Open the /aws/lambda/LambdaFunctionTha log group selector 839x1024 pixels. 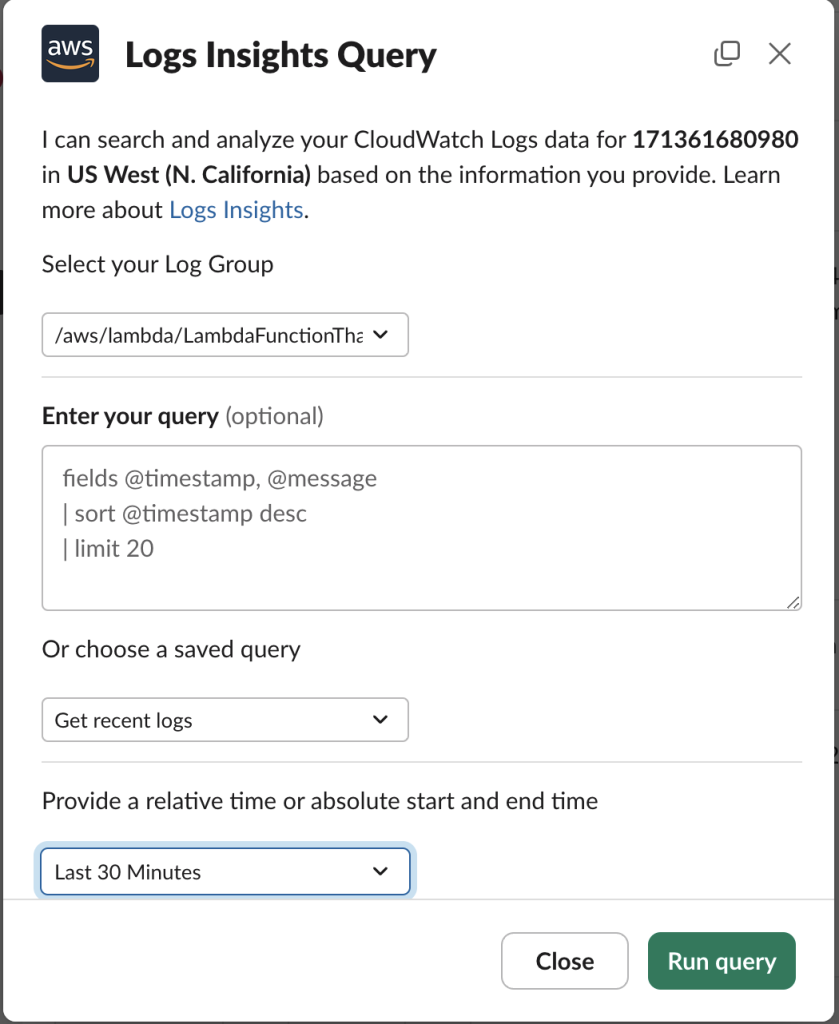pyautogui.click(x=225, y=335)
